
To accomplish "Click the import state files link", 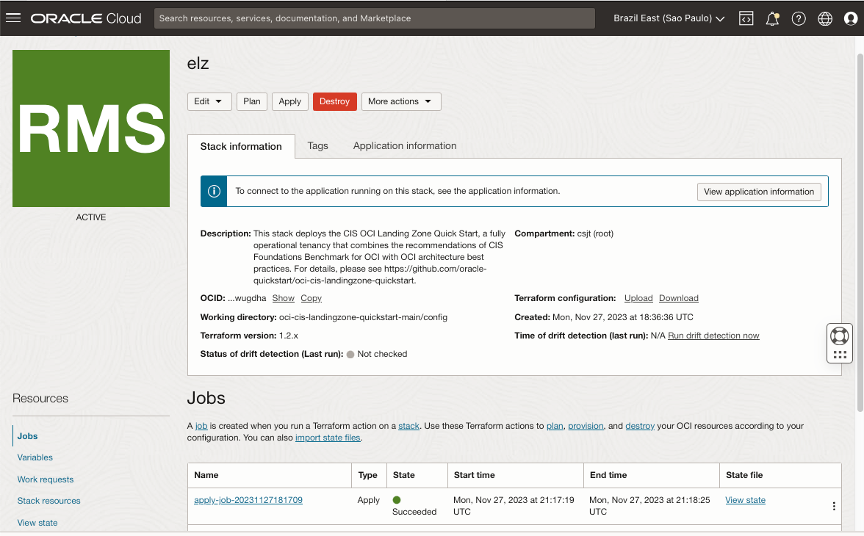I will (328, 438).
